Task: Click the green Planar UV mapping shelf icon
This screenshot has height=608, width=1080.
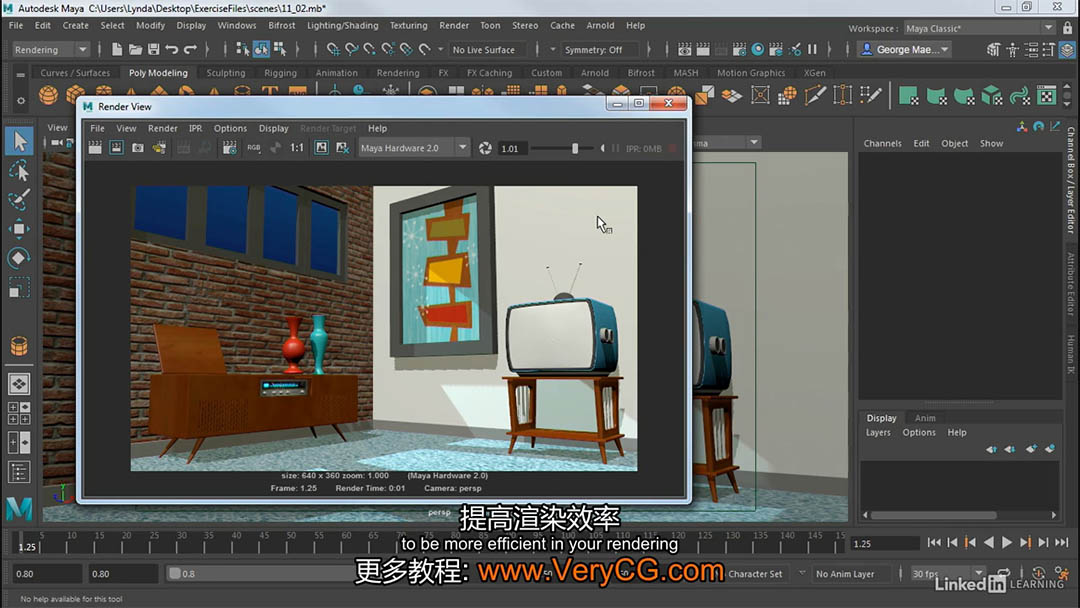Action: [908, 95]
